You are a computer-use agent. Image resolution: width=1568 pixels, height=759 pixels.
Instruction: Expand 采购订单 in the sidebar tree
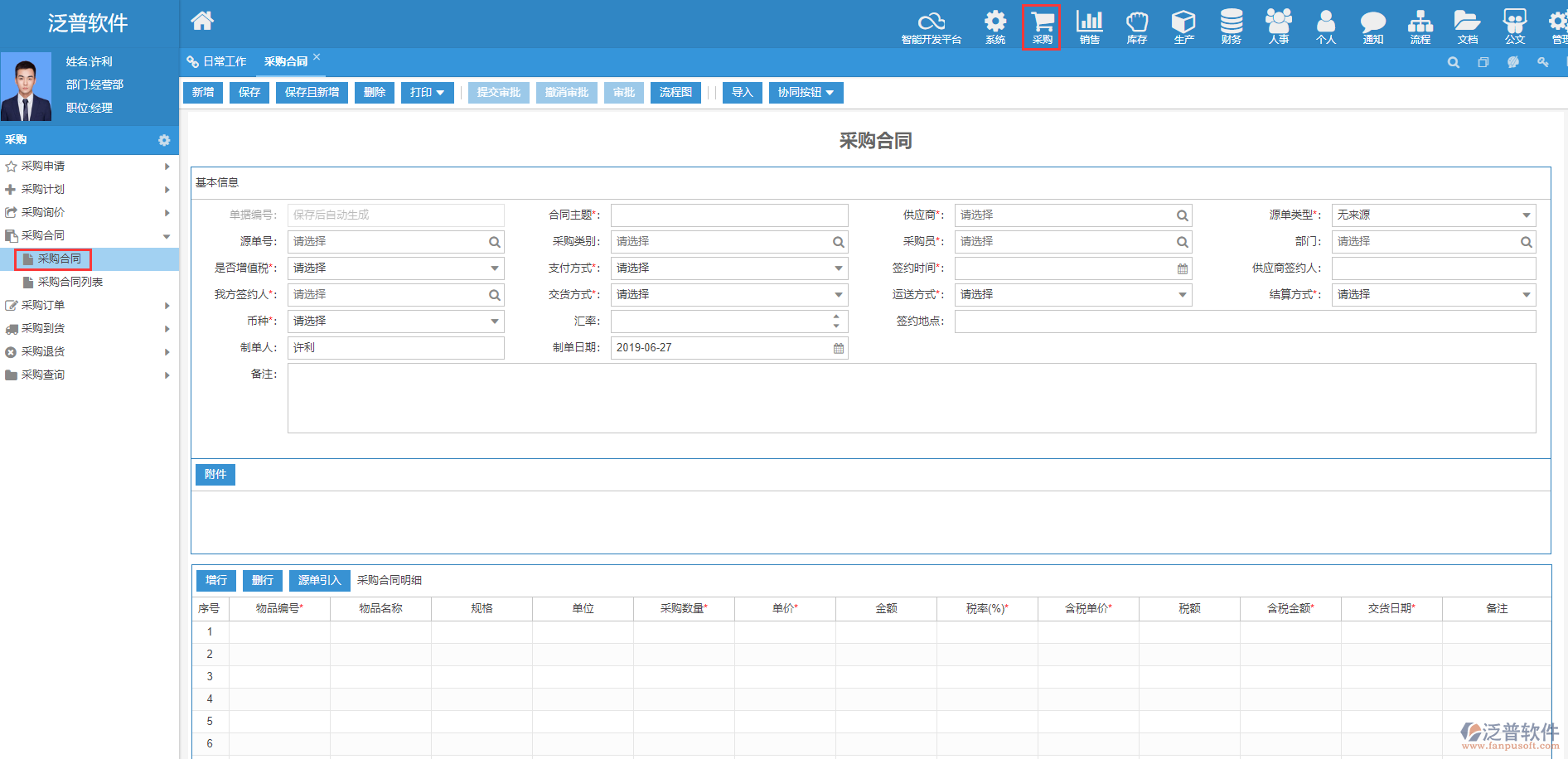(x=43, y=305)
